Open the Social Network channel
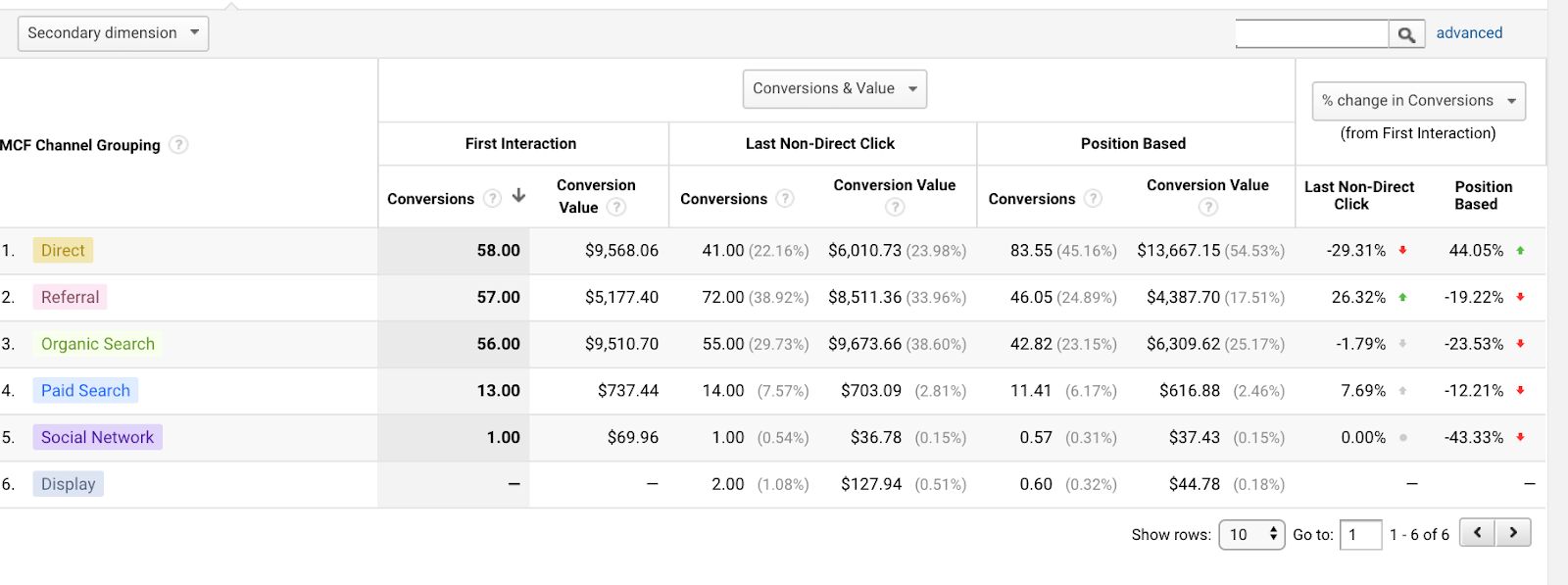This screenshot has height=585, width=1568. click(97, 437)
